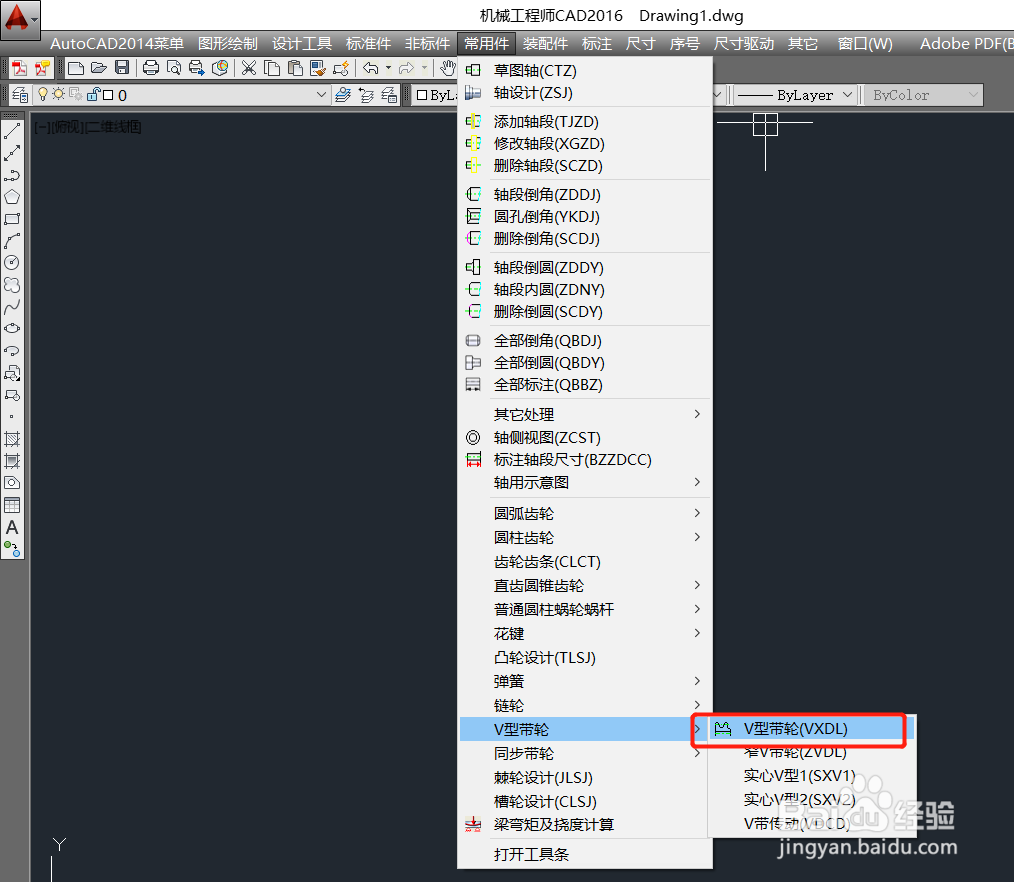Image resolution: width=1014 pixels, height=882 pixels.
Task: Click the layer 0 color square
Action: coord(108,95)
